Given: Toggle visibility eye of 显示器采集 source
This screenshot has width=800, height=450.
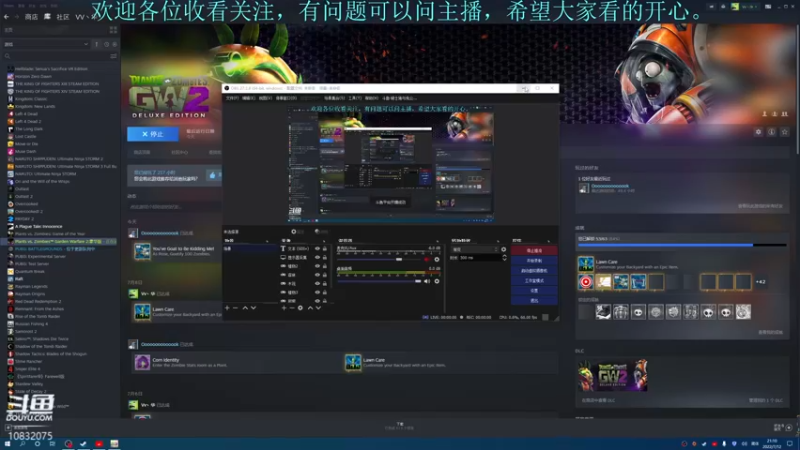Looking at the screenshot, I should [317, 258].
